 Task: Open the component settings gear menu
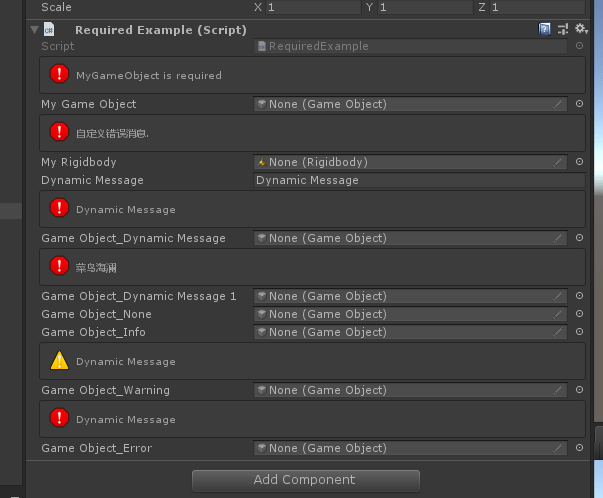coord(579,30)
